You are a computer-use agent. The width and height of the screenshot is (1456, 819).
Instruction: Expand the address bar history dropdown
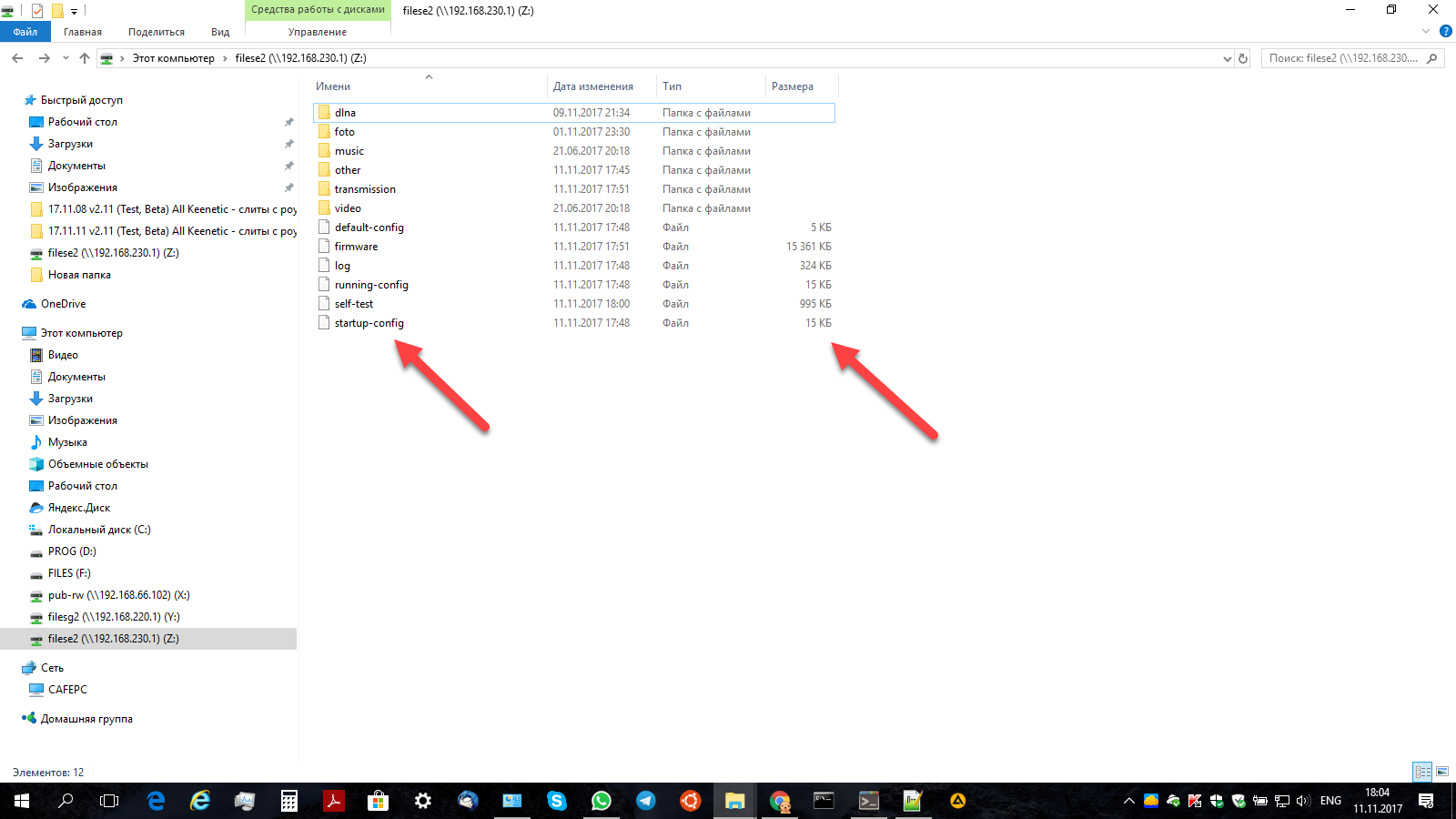(x=1227, y=58)
